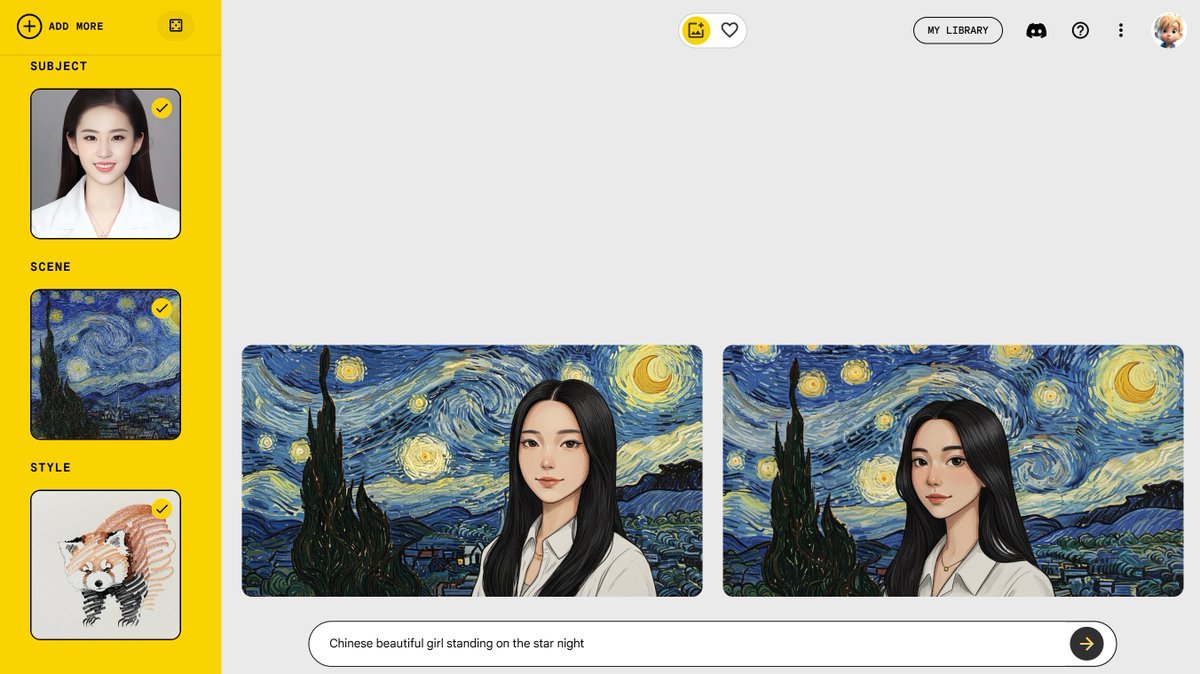The image size is (1200, 674).
Task: Uncheck the Style red panda checkmark
Action: [x=162, y=509]
